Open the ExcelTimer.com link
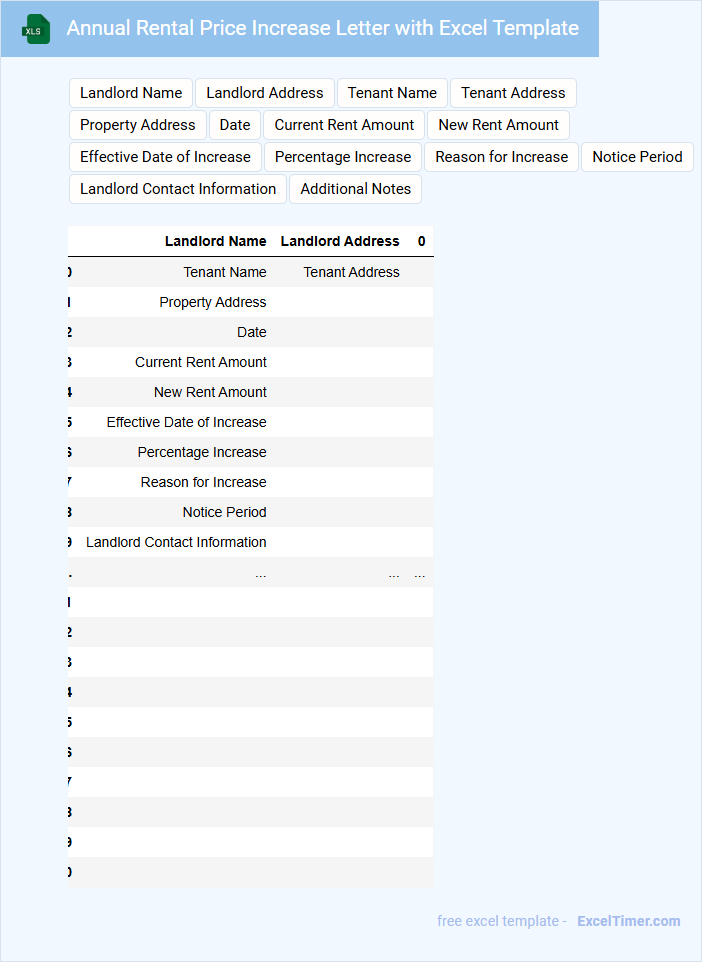The width and height of the screenshot is (702, 962). [x=629, y=921]
